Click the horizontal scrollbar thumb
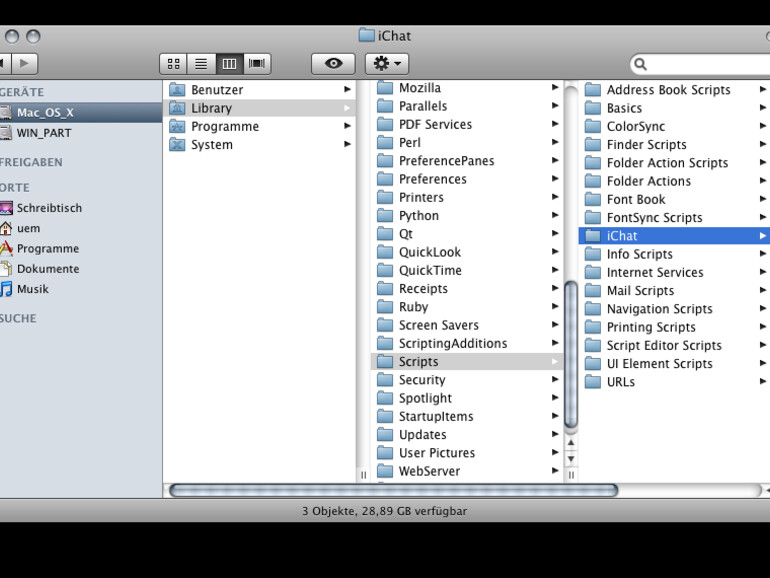770x578 pixels. 393,490
